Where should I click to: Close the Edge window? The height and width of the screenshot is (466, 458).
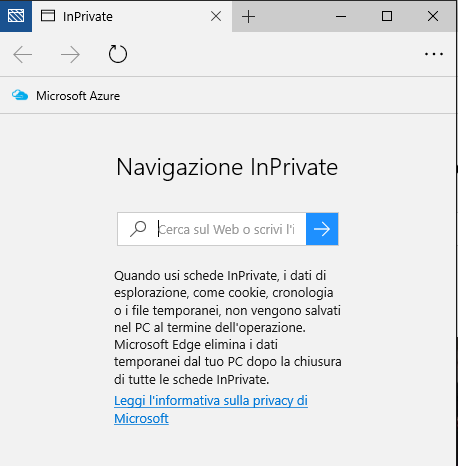pyautogui.click(x=433, y=16)
